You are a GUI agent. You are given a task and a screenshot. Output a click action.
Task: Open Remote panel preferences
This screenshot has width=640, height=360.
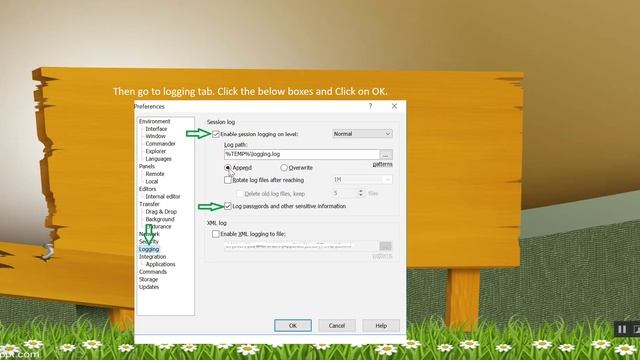pos(155,174)
